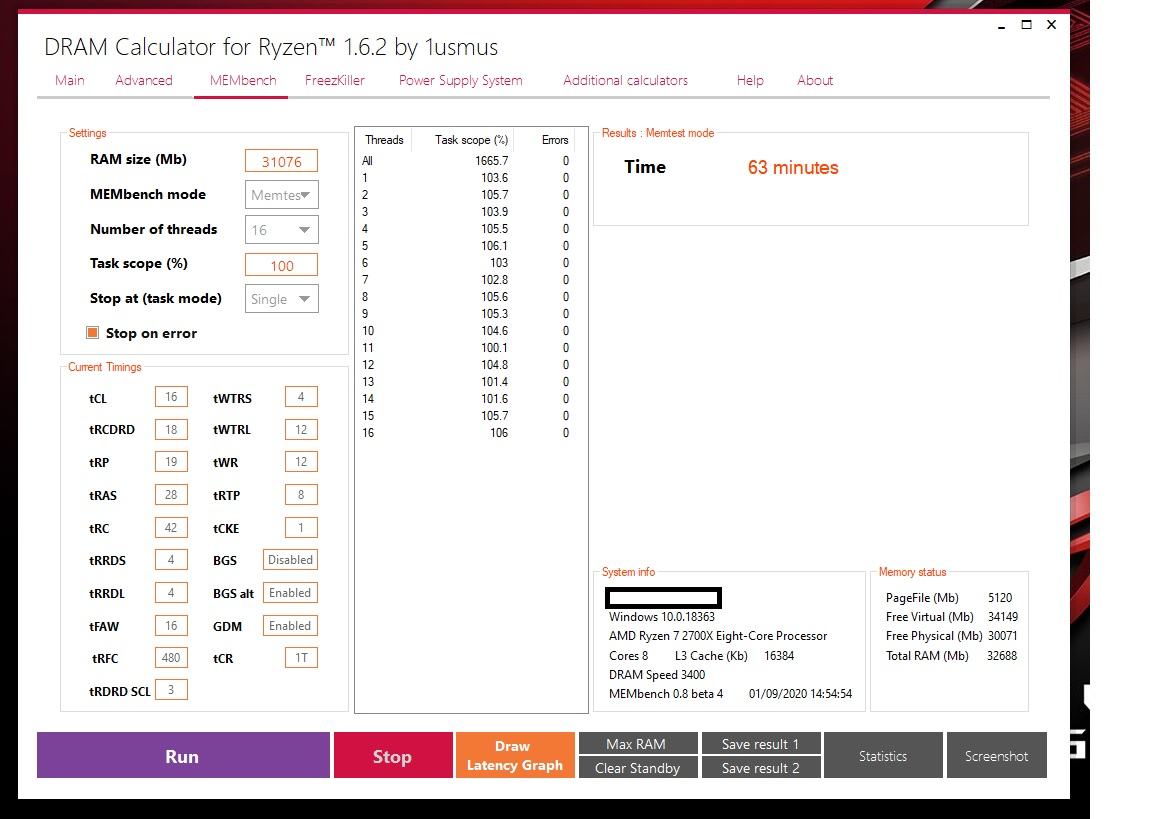Click the tFAW value box

(171, 626)
